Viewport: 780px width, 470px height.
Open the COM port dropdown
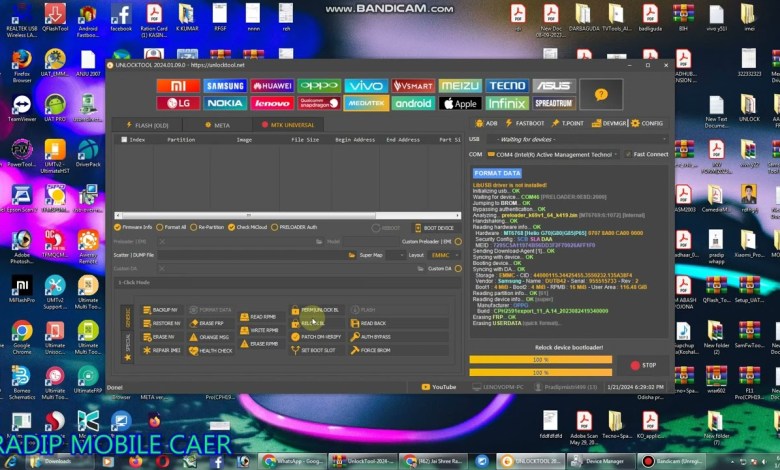tap(553, 155)
